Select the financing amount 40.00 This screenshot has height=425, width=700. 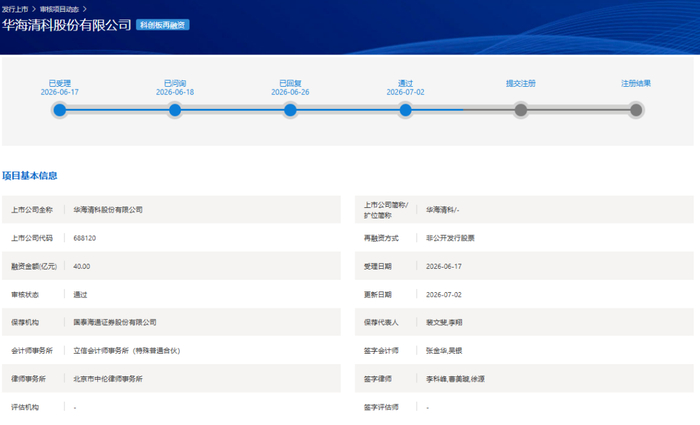(82, 266)
